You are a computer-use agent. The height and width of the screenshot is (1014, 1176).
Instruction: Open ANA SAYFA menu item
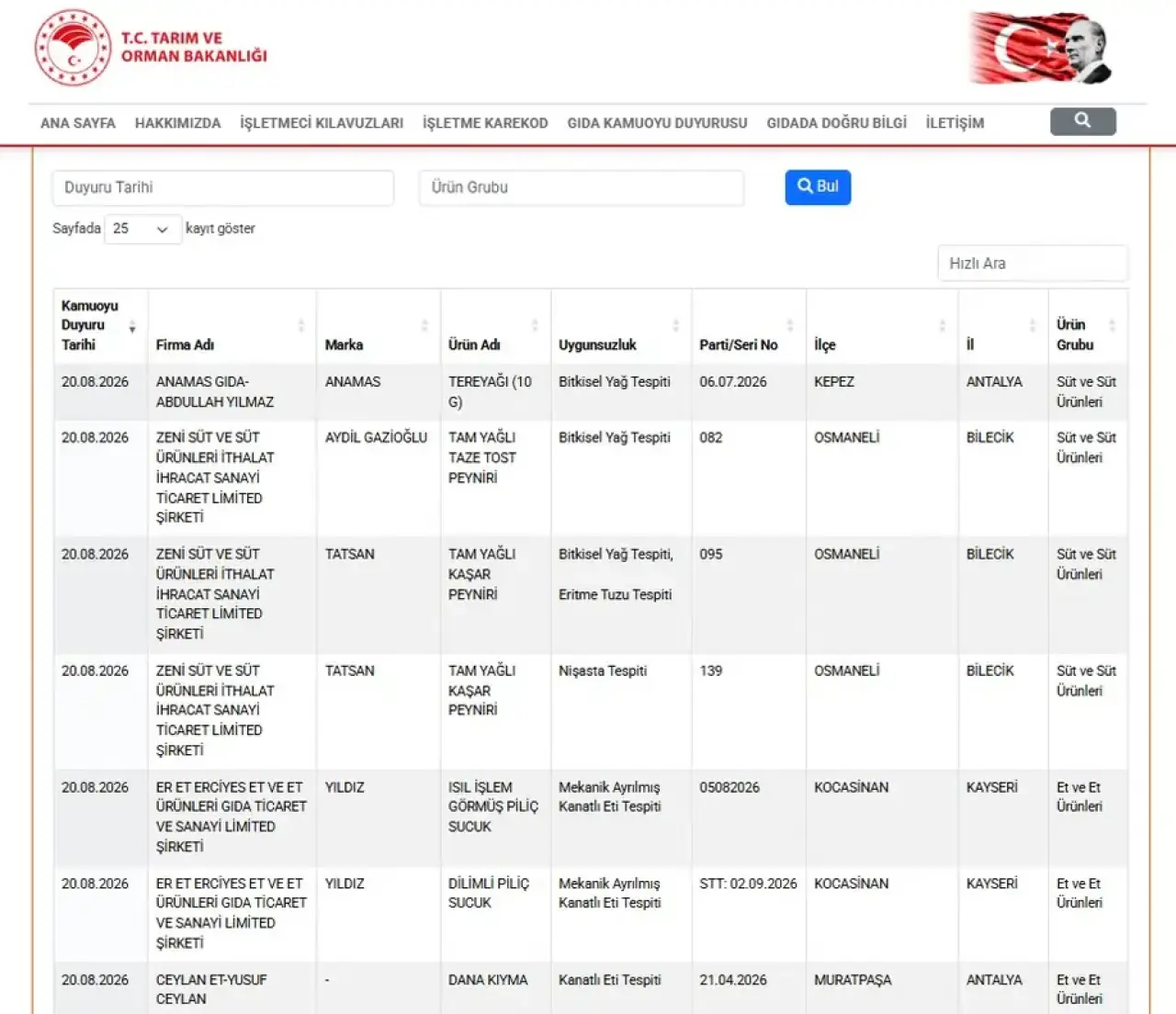pyautogui.click(x=78, y=123)
